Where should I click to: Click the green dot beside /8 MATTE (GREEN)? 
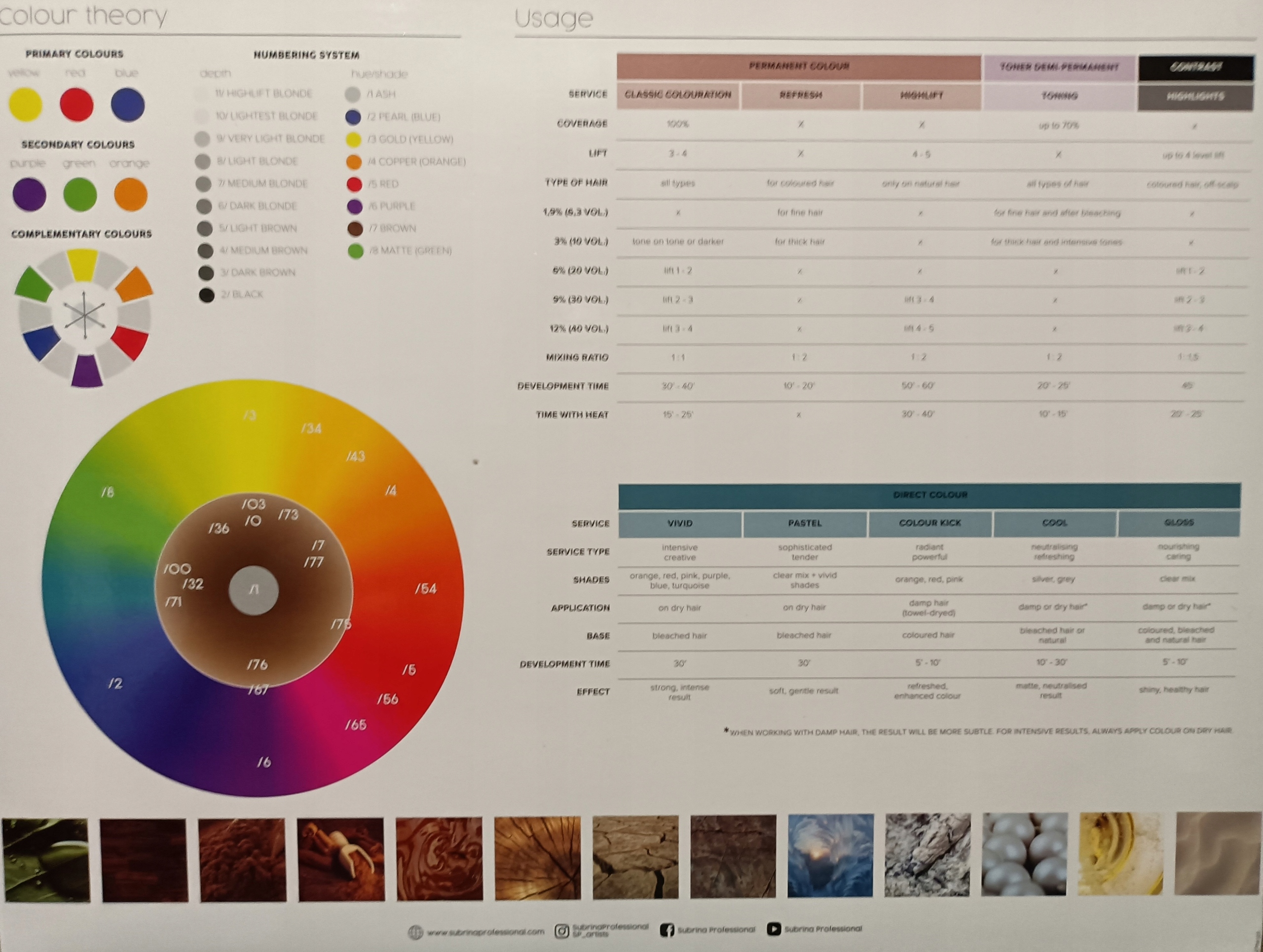[356, 251]
